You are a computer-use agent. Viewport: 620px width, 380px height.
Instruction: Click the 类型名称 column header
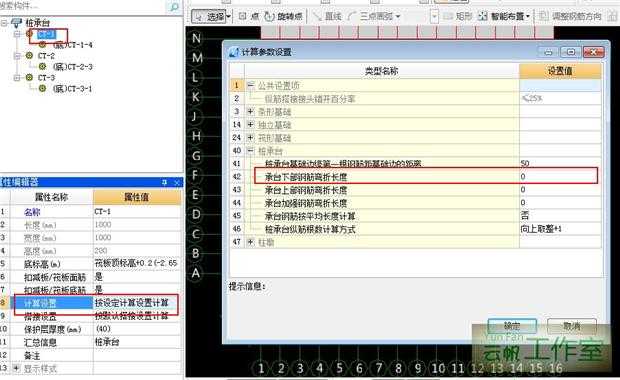[382, 71]
